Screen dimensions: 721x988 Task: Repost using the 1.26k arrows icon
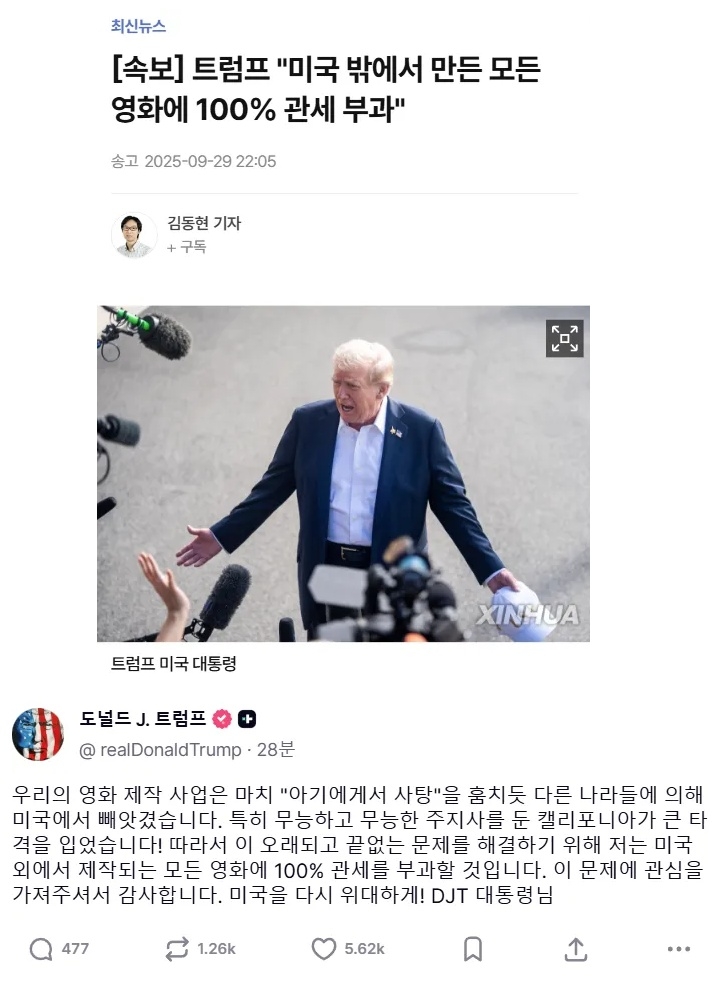click(x=177, y=949)
